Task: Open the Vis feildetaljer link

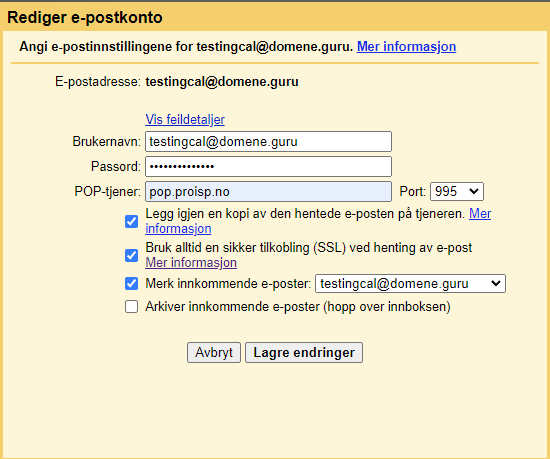Action: coord(185,120)
